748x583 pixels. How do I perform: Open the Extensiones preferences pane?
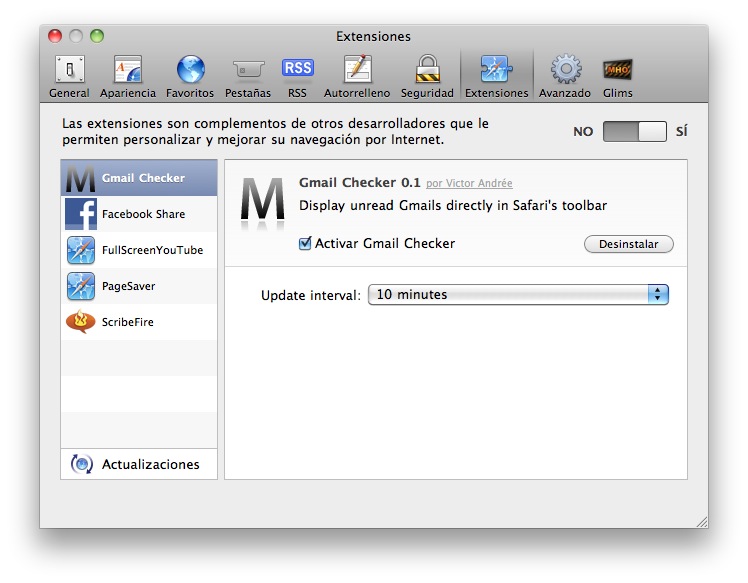tap(497, 76)
